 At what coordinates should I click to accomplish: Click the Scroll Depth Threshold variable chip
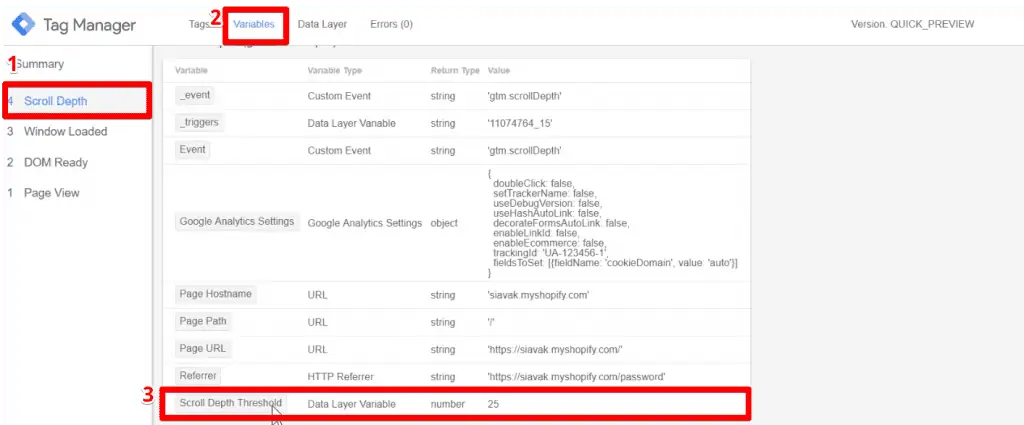pyautogui.click(x=231, y=403)
